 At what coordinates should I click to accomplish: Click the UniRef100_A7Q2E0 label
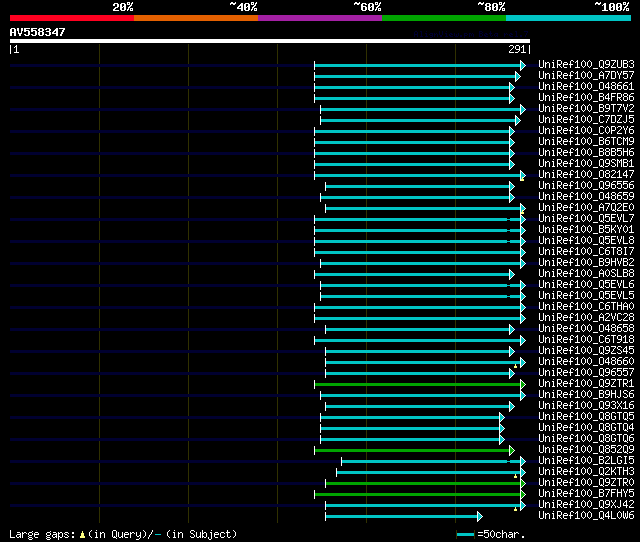586,208
